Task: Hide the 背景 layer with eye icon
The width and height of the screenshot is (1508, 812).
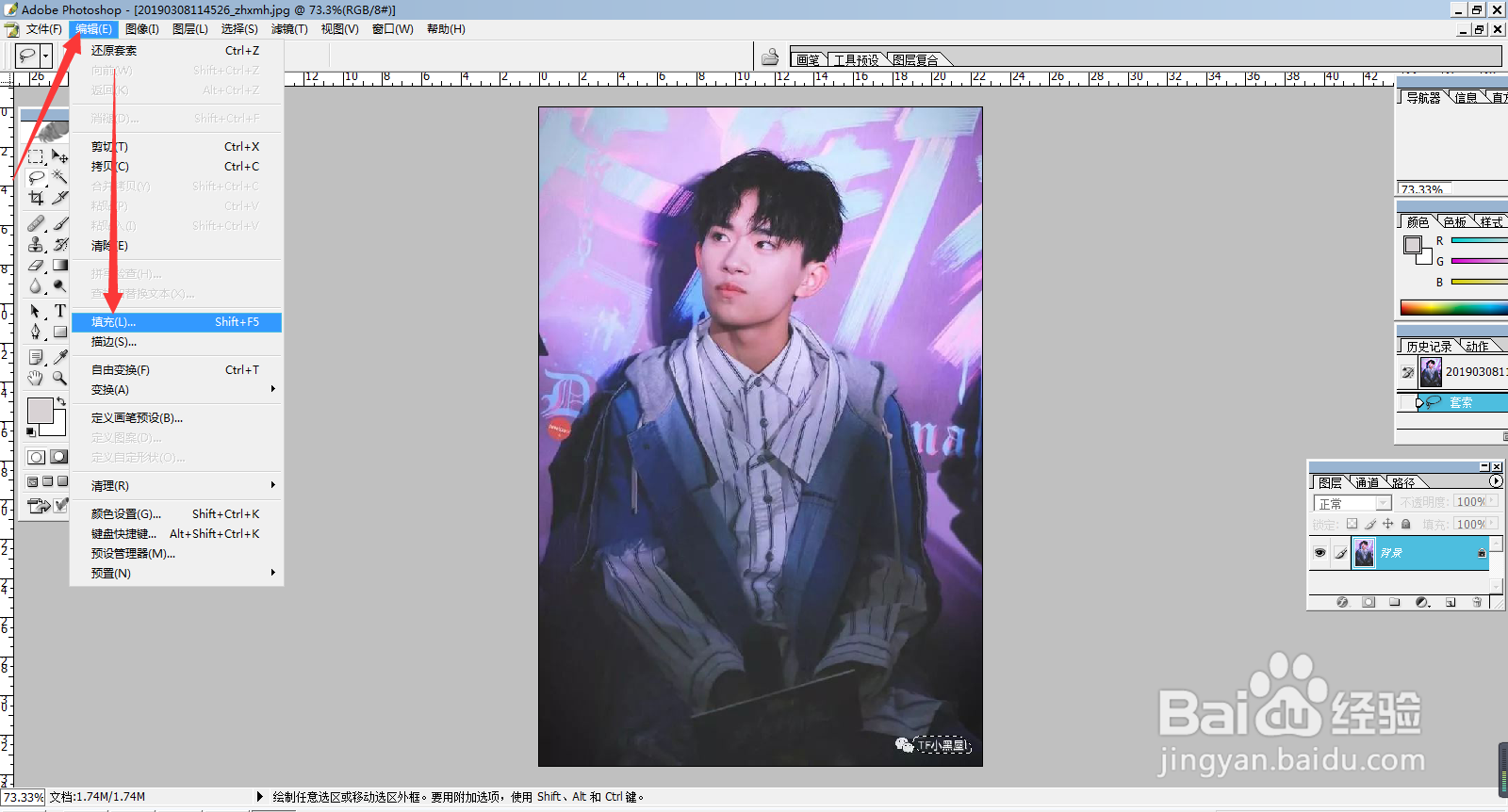Action: 1319,553
